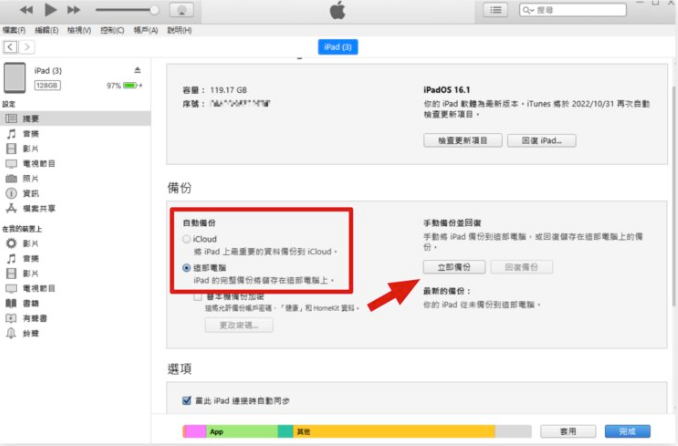Open the 說明(H) menu
The image size is (678, 446).
tap(179, 30)
